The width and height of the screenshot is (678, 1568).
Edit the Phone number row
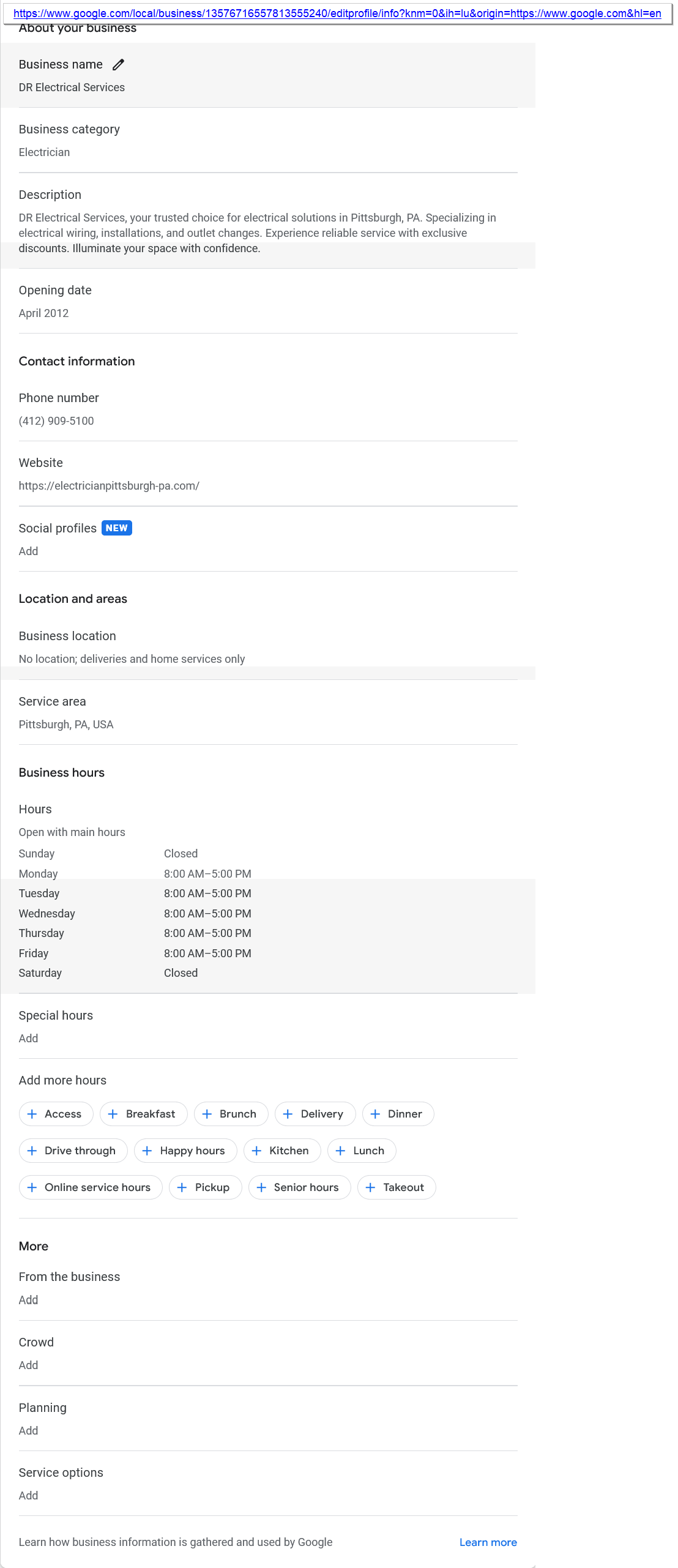coord(267,409)
